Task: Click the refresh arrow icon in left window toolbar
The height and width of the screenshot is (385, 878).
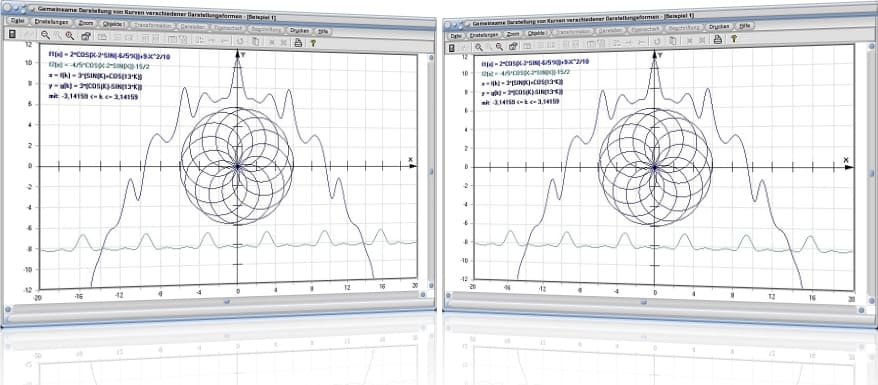Action: click(x=240, y=41)
